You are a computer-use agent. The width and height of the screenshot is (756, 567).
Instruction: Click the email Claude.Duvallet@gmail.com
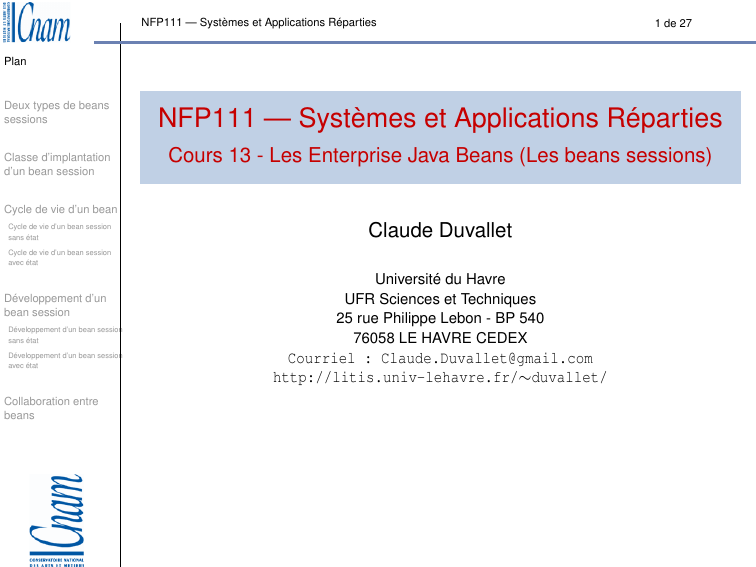pos(486,359)
